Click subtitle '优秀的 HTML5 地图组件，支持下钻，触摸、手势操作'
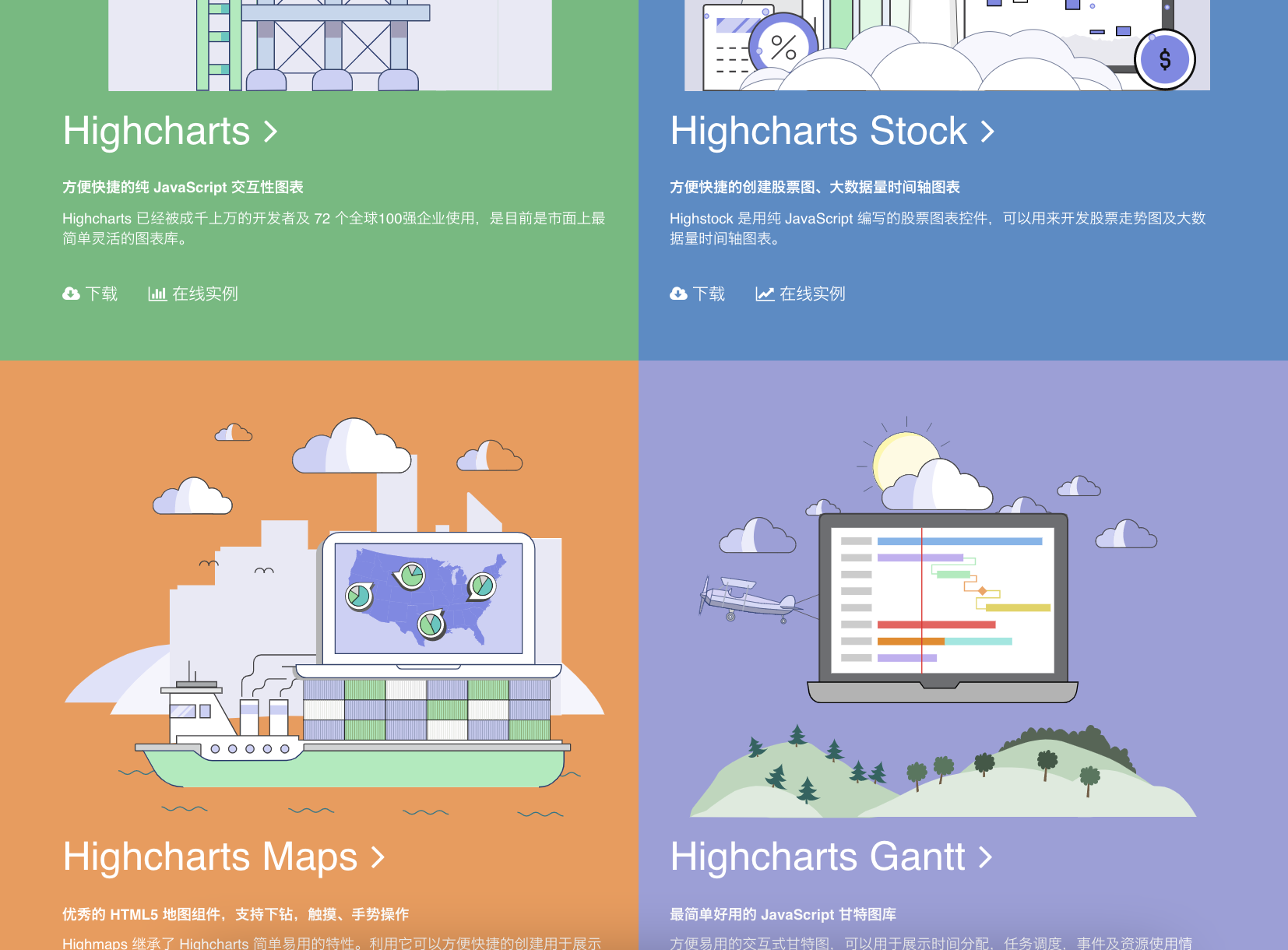1288x950 pixels. pyautogui.click(x=235, y=914)
